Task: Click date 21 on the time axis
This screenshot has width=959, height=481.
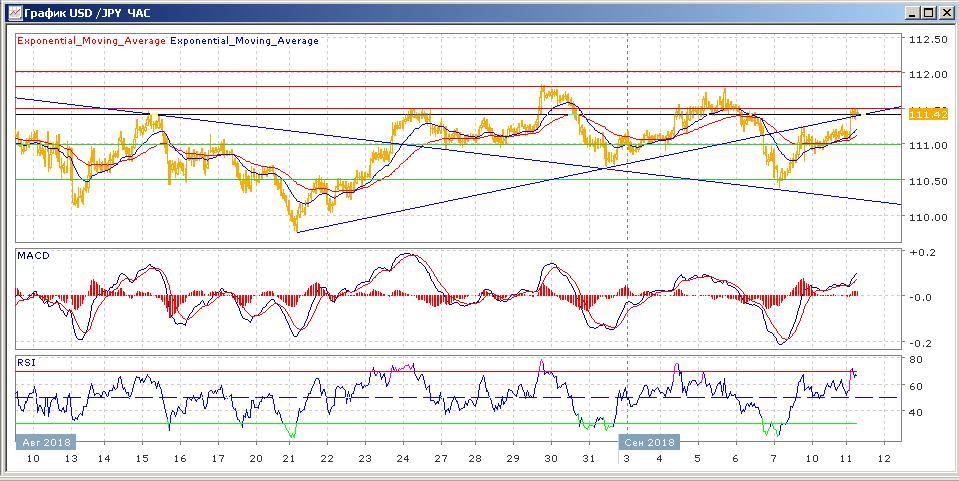Action: point(292,458)
